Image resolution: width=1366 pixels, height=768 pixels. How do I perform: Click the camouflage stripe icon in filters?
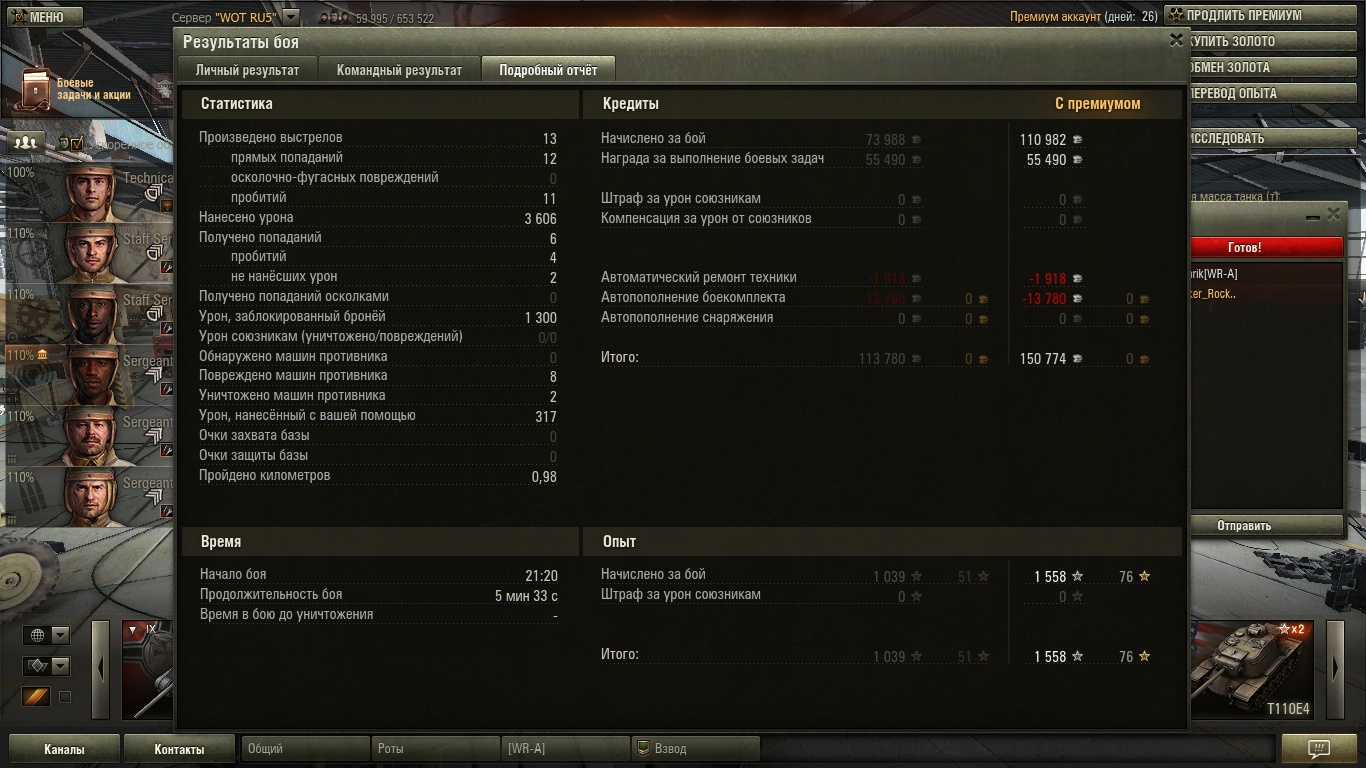tap(36, 697)
